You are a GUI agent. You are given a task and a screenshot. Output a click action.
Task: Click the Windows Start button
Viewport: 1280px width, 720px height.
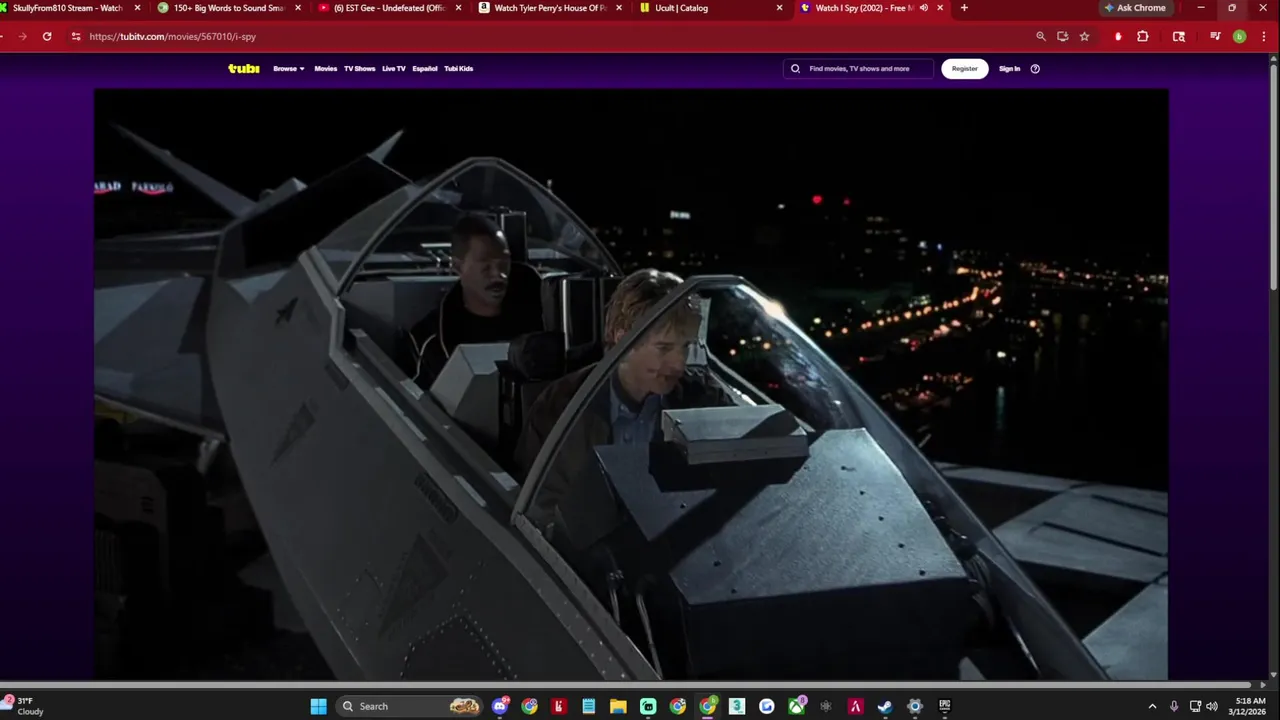point(318,706)
